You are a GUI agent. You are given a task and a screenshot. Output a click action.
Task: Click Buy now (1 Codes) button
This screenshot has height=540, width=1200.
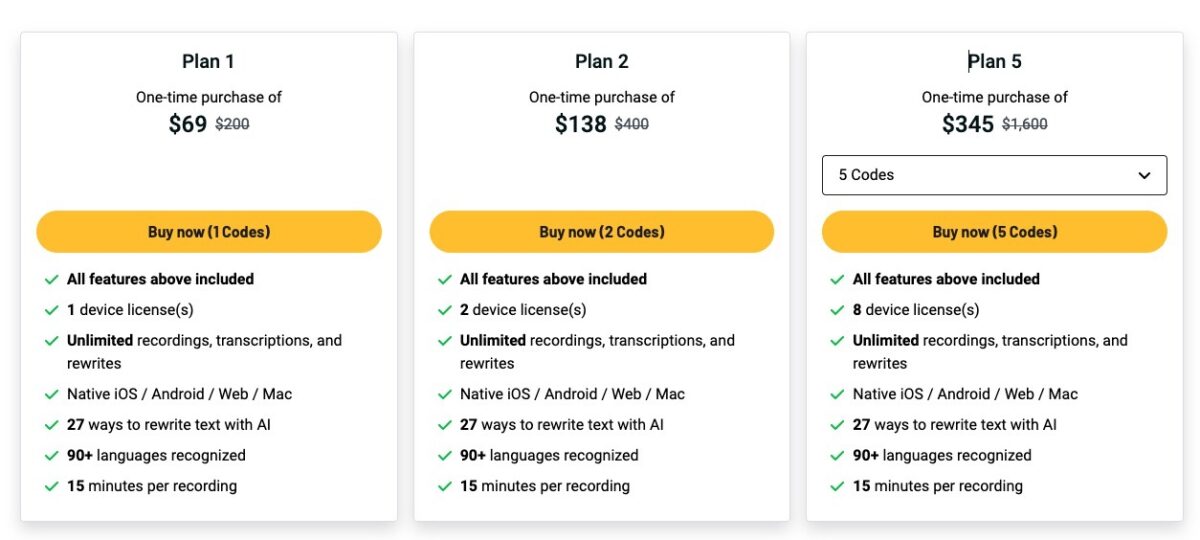[209, 232]
